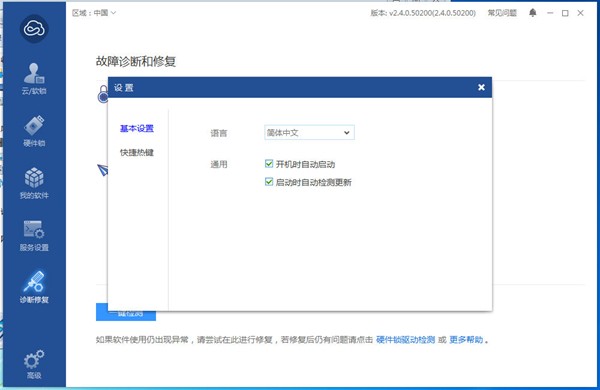Maximize the main window
Screen dimensions: 600x390
pos(565,13)
